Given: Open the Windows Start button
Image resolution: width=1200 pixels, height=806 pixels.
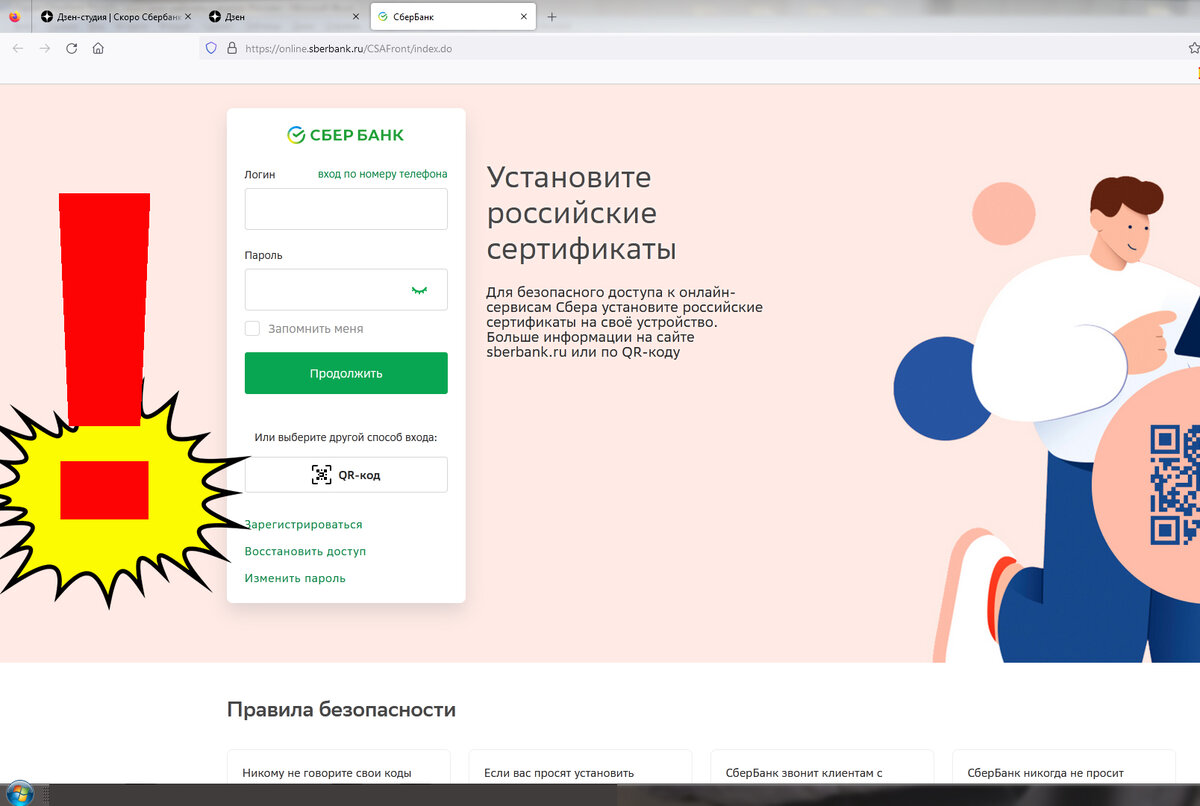Looking at the screenshot, I should (x=19, y=794).
